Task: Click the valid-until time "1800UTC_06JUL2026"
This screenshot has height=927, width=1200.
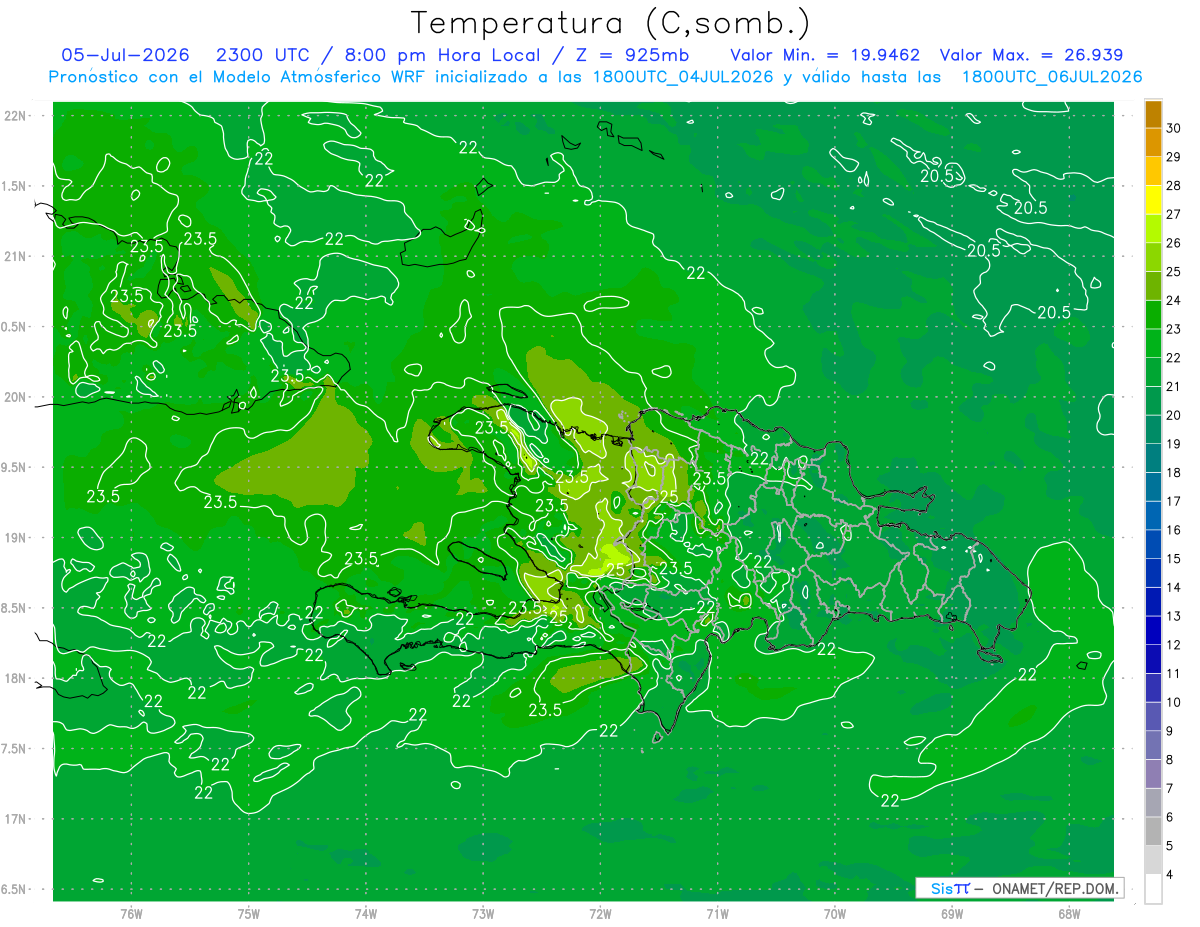Action: 1051,77
